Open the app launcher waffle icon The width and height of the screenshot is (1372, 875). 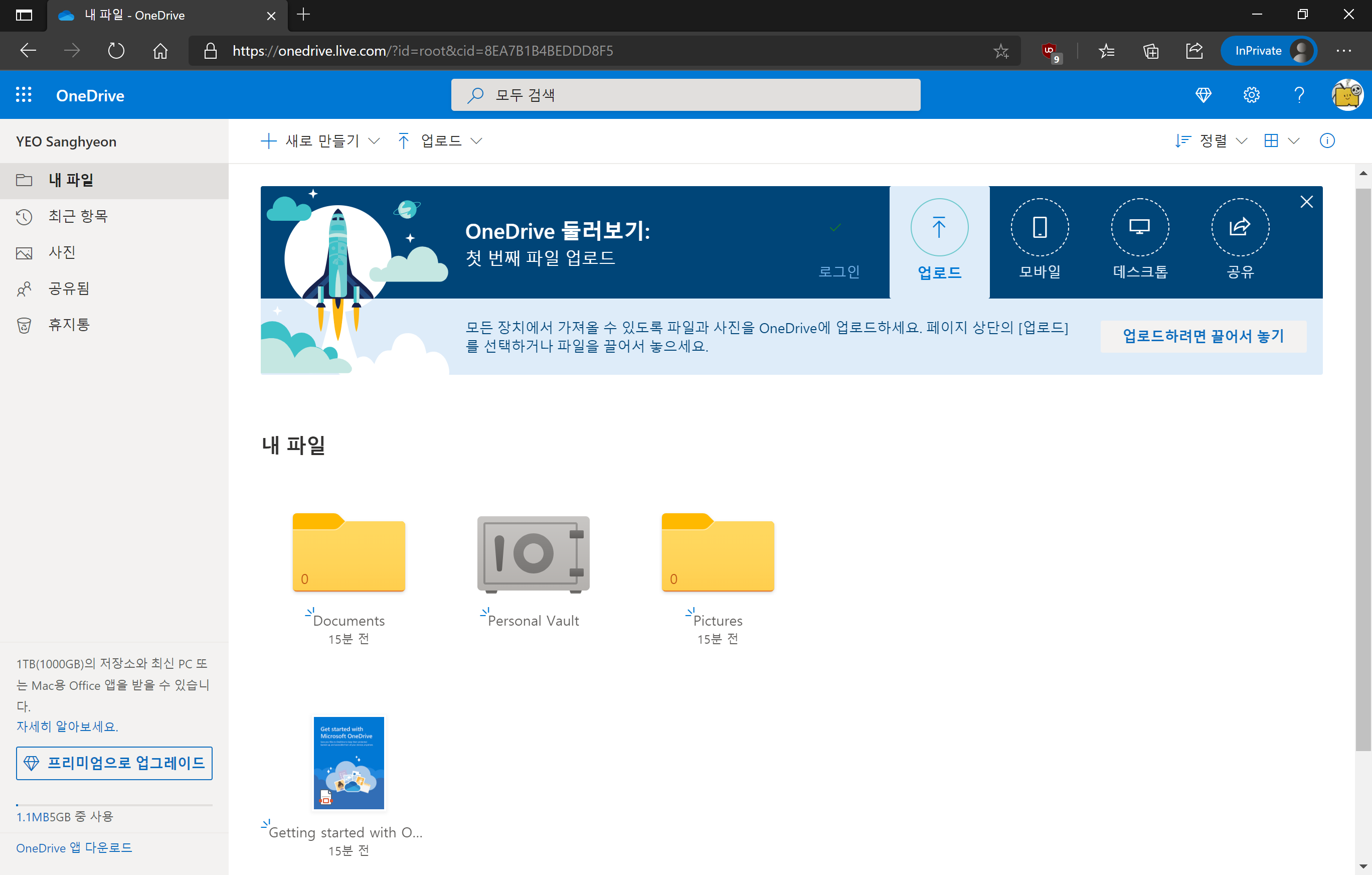coord(24,95)
